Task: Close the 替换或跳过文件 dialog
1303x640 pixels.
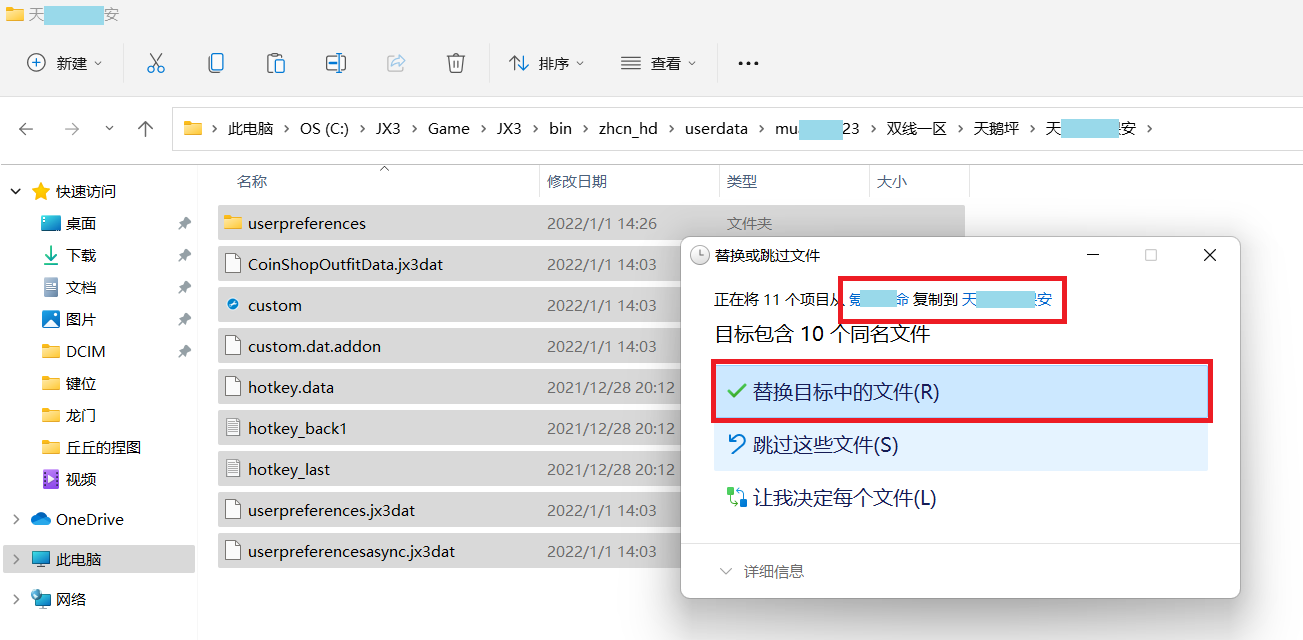Action: pos(1209,255)
